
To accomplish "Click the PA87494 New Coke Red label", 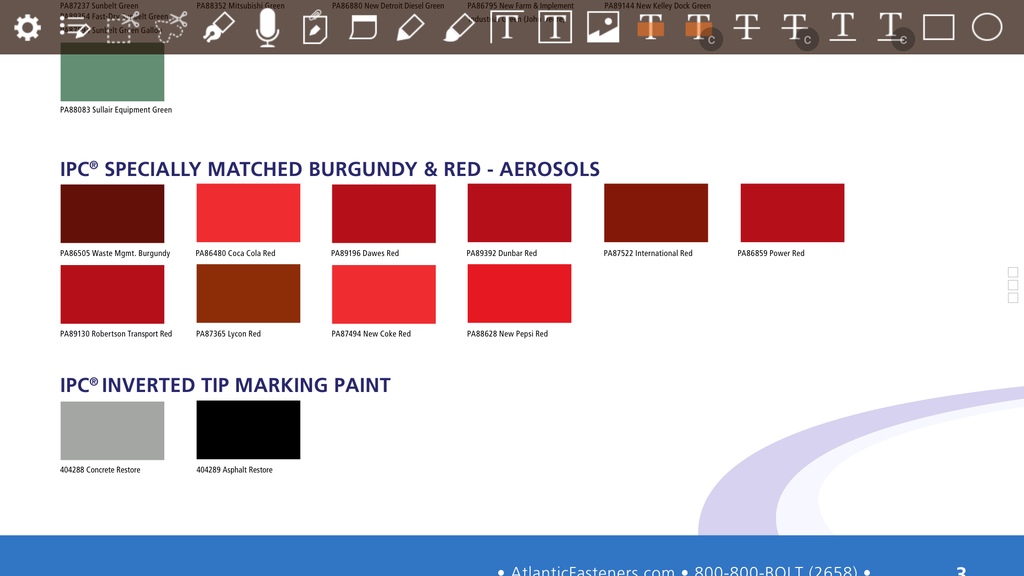I will [x=371, y=334].
